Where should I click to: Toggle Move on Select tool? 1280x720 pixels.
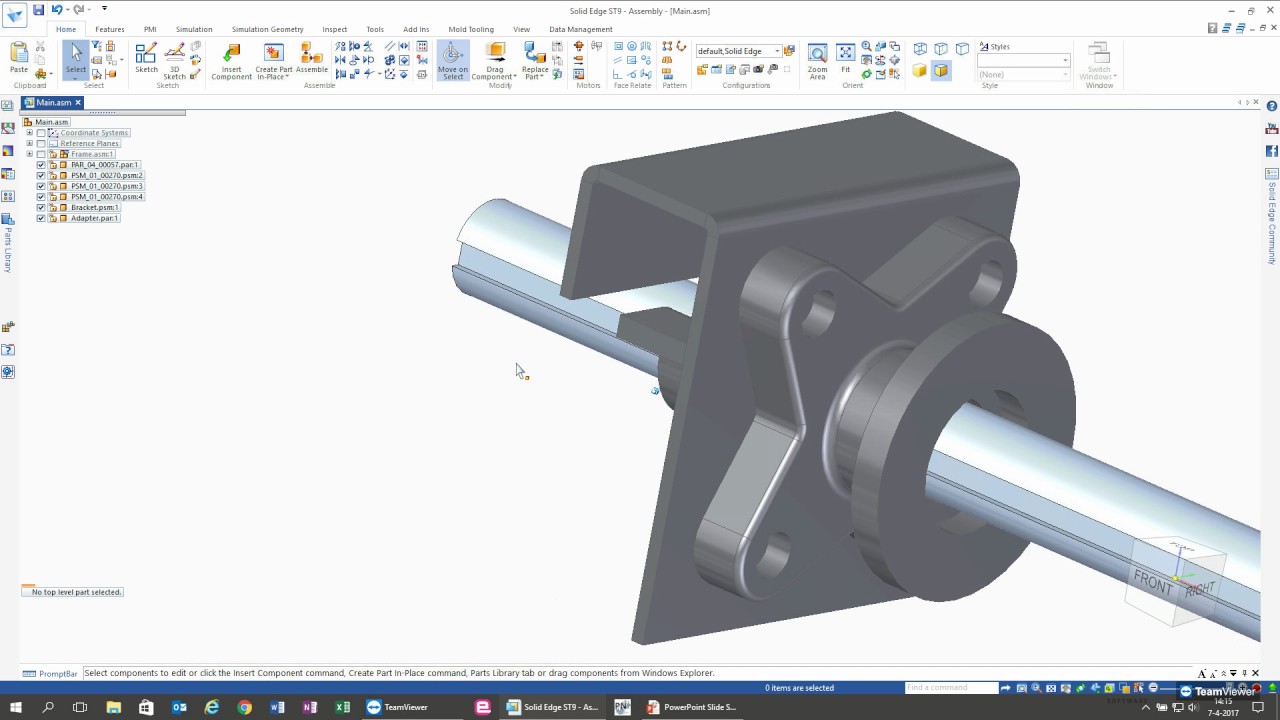tap(452, 60)
